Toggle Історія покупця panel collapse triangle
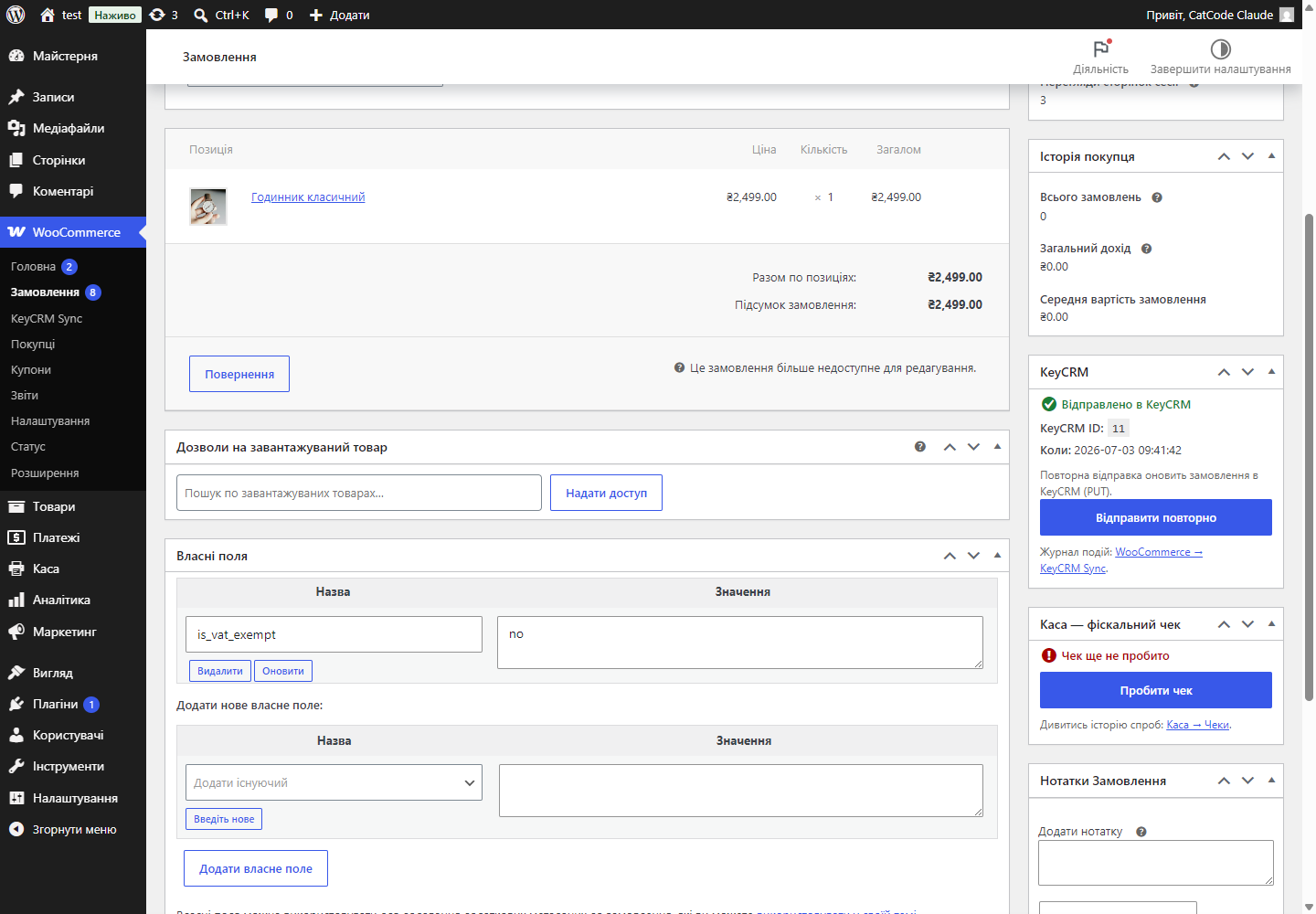The width and height of the screenshot is (1316, 914). point(1271,156)
